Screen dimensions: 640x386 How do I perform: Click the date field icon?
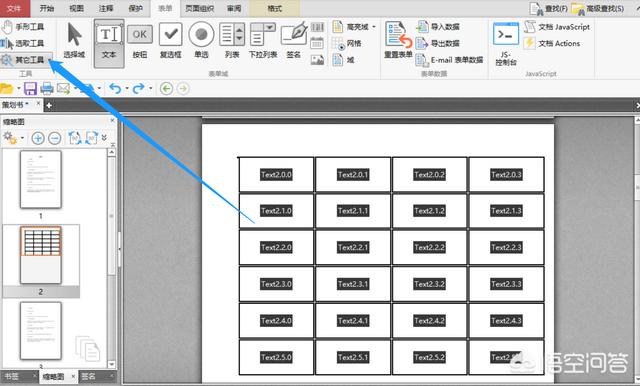(x=317, y=43)
